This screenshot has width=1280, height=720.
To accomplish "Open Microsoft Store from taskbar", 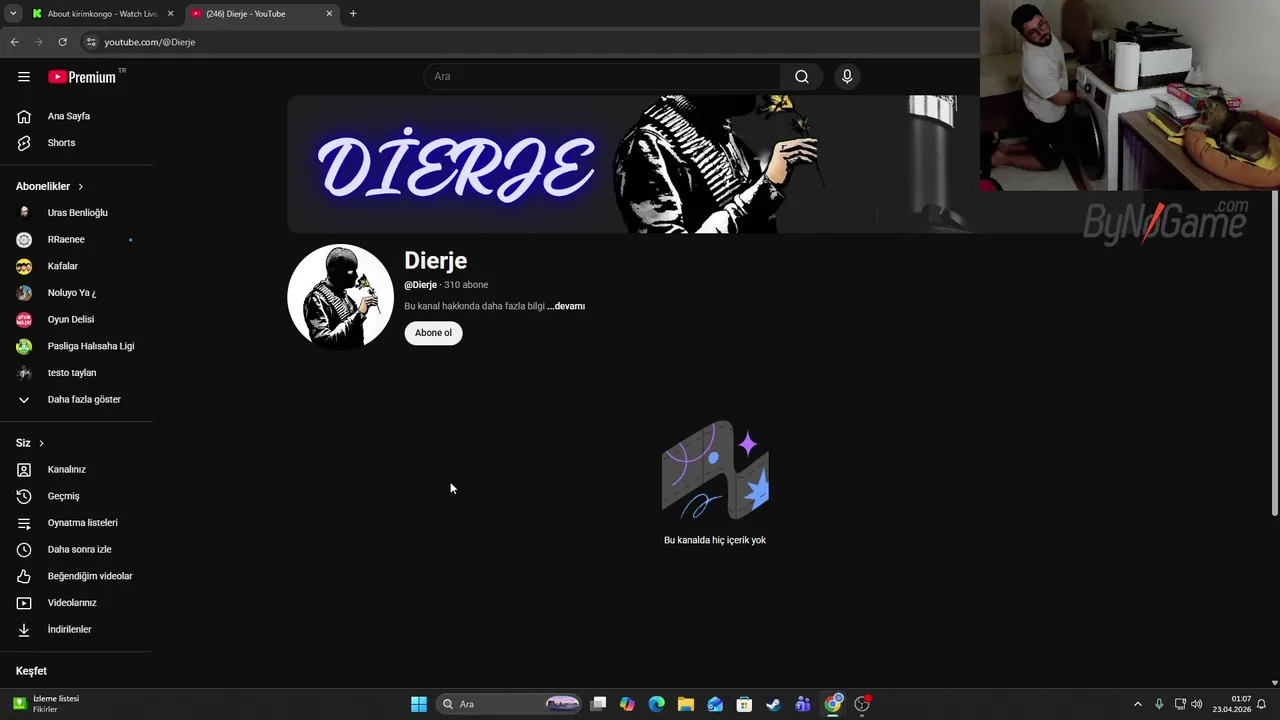I will click(x=744, y=704).
